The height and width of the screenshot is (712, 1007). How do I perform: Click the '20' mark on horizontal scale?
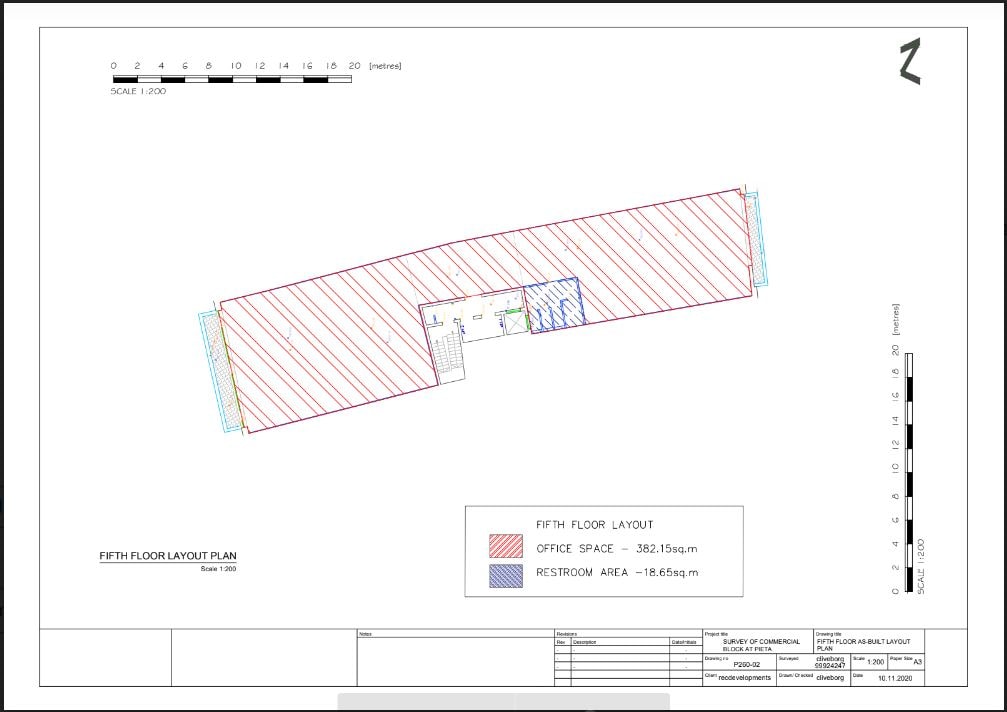tap(355, 65)
